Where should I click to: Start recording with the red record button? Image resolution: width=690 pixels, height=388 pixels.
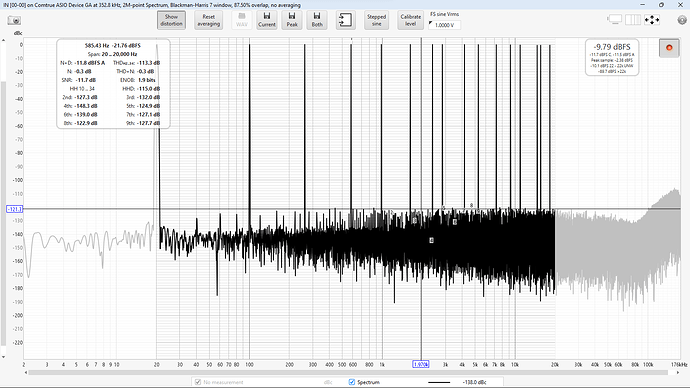coord(669,48)
